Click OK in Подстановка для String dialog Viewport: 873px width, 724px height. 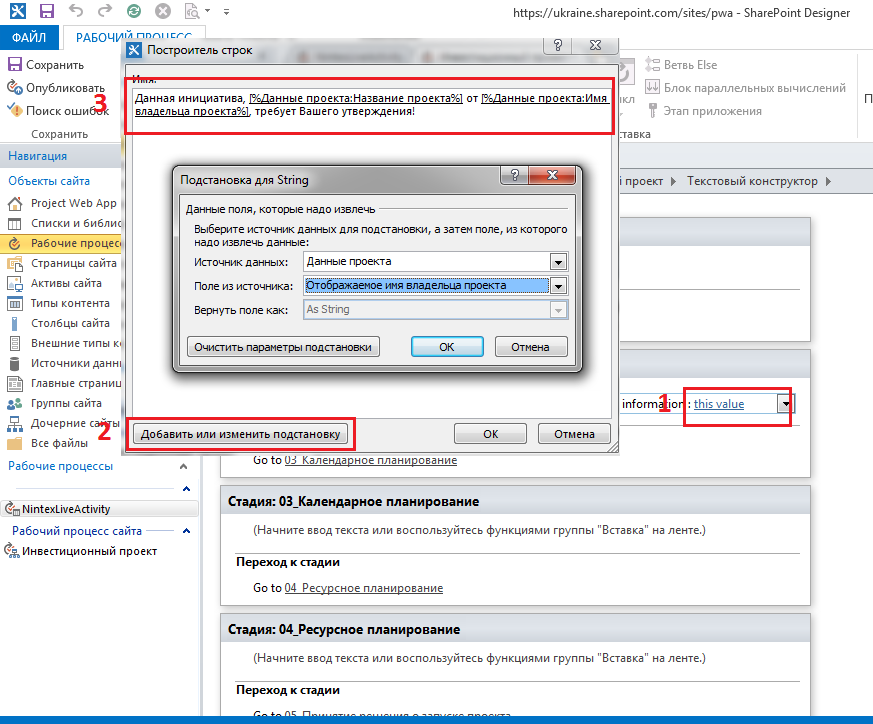click(x=447, y=347)
